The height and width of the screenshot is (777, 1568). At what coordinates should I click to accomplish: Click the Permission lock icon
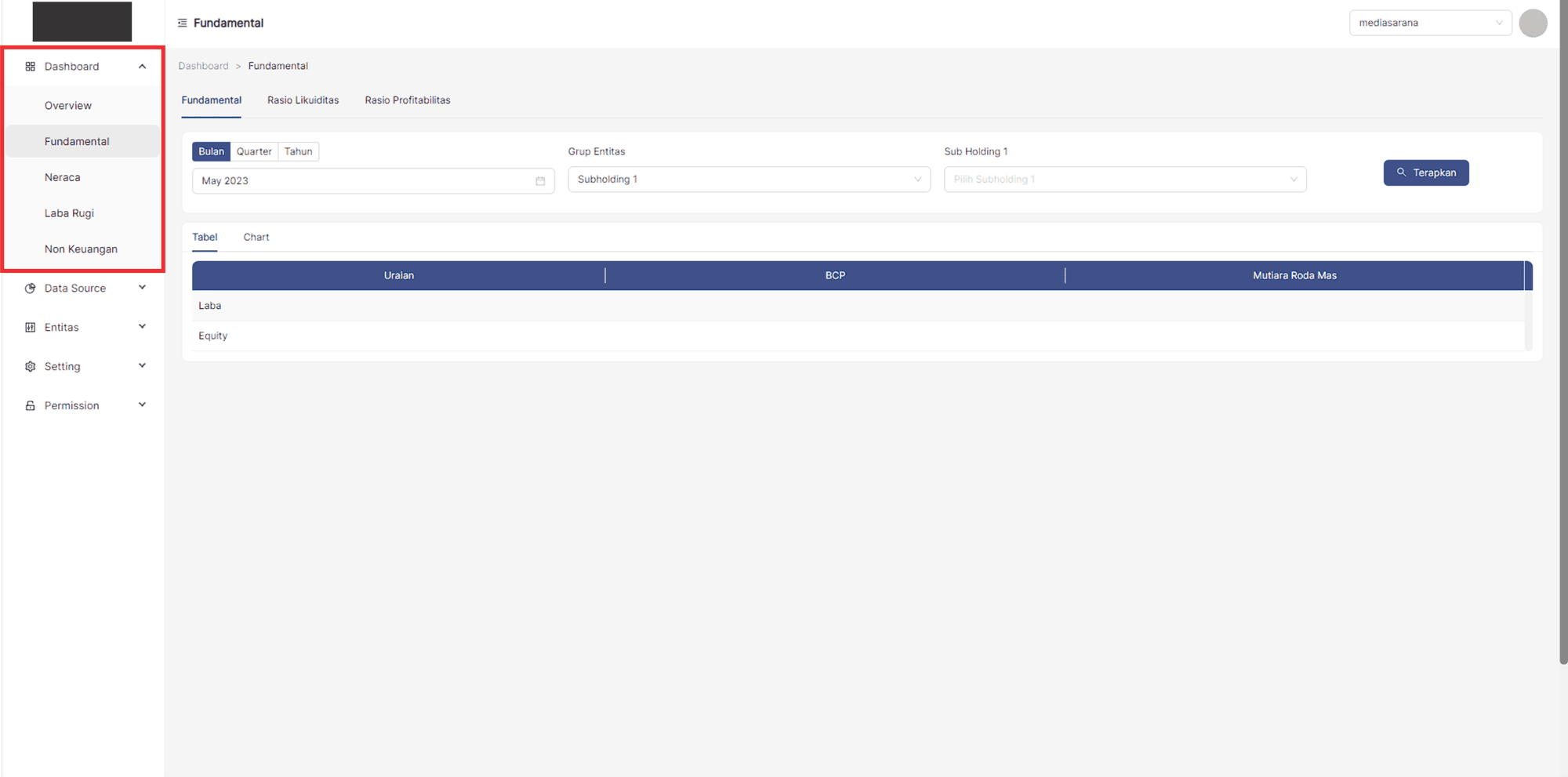pyautogui.click(x=30, y=405)
